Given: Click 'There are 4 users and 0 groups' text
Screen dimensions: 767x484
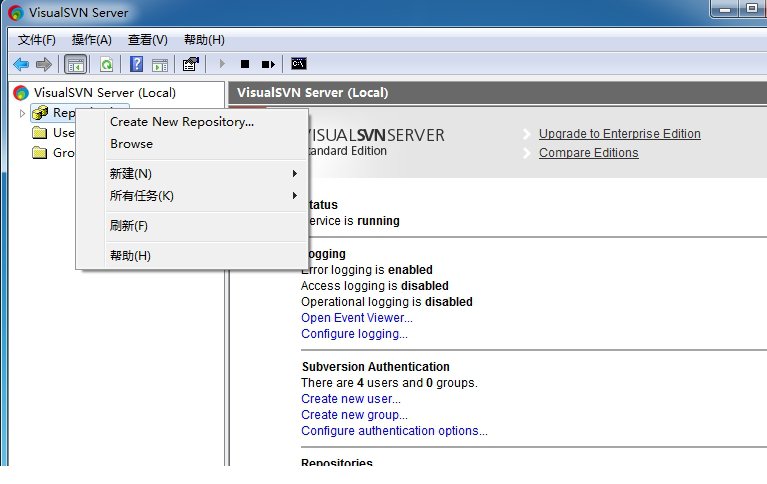Looking at the screenshot, I should point(389,383).
